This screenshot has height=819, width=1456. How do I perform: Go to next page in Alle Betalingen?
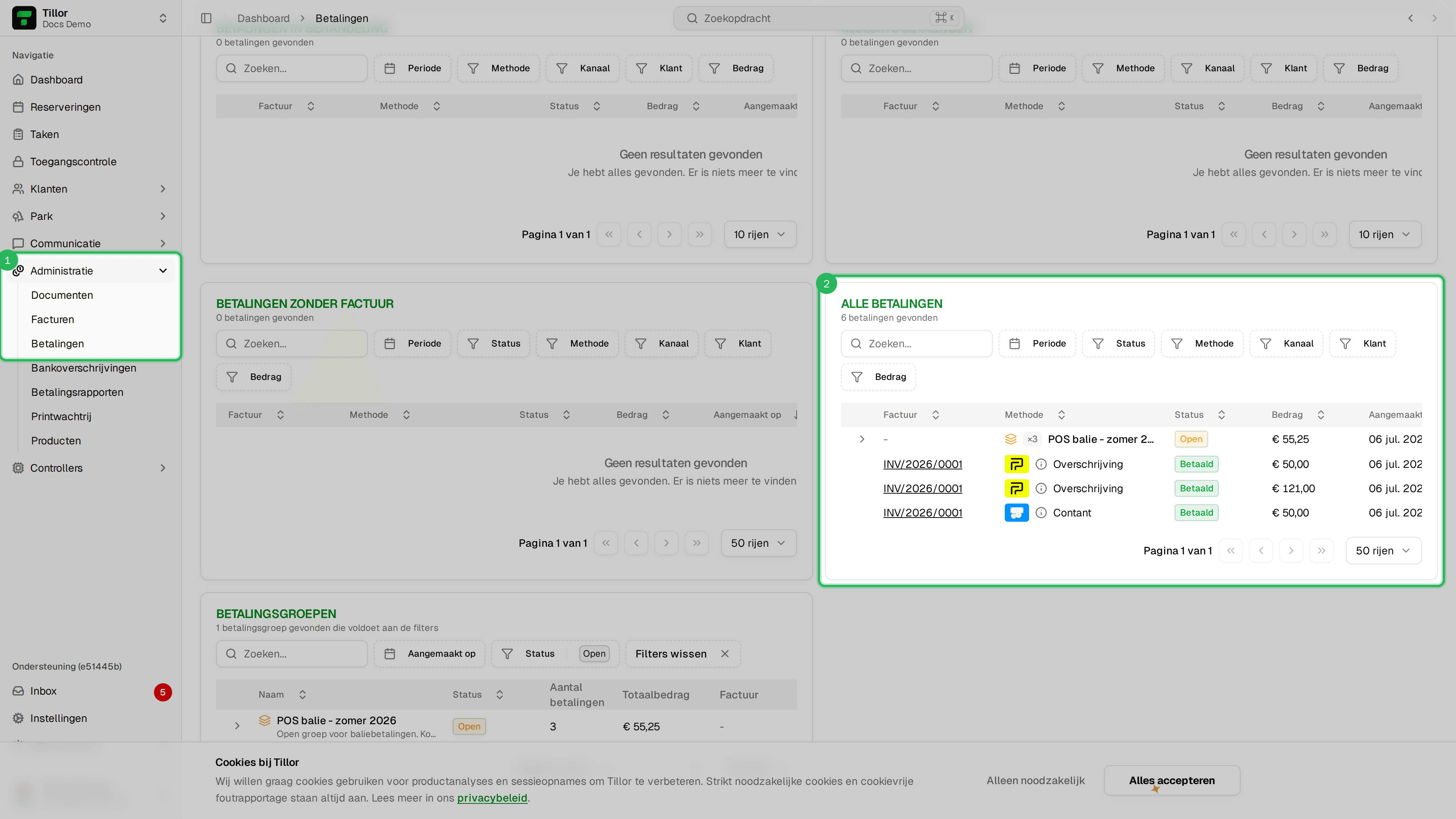point(1291,551)
